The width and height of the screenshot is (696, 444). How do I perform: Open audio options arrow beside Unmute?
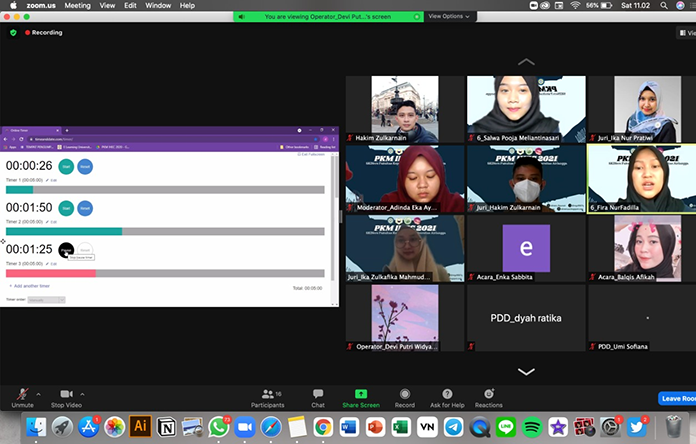(x=40, y=393)
